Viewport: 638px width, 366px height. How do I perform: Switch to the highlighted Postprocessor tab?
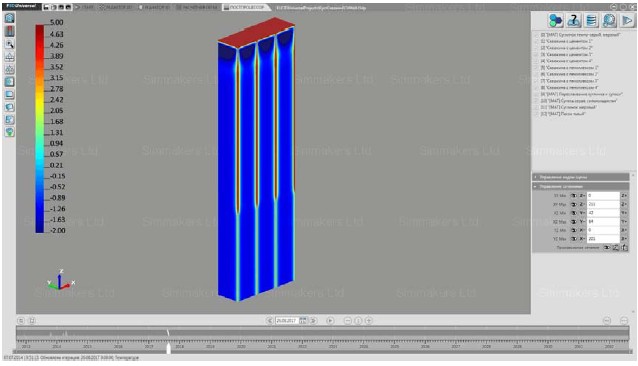(244, 7)
